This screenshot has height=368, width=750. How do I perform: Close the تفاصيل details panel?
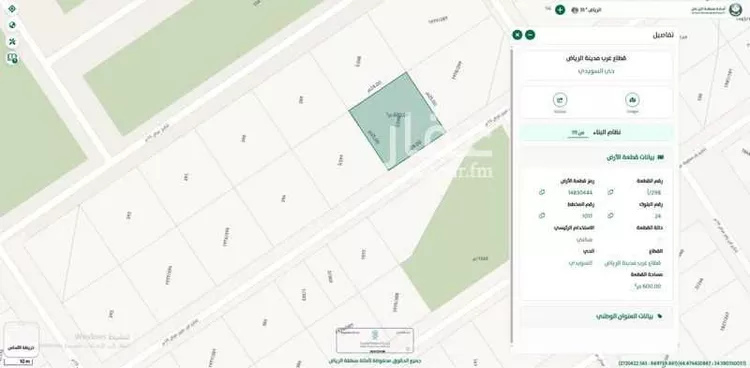[x=517, y=34]
